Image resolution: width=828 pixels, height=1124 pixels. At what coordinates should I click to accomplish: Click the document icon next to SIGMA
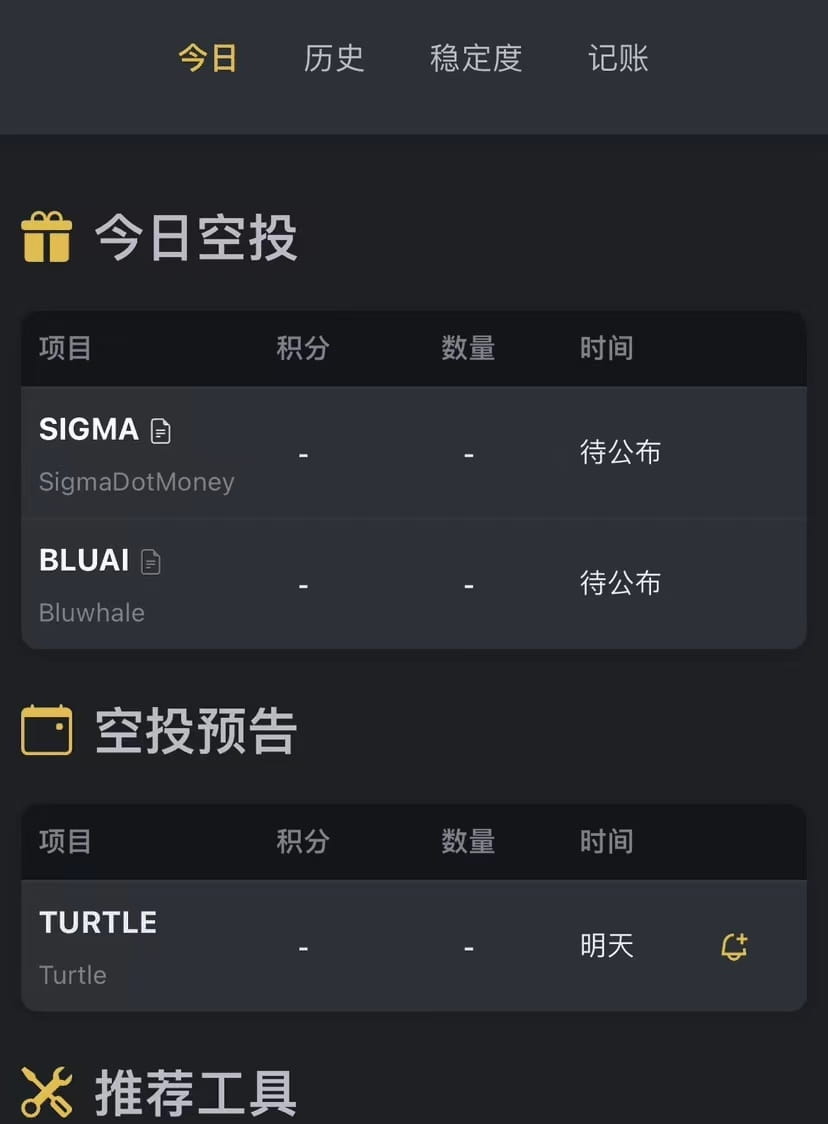pyautogui.click(x=160, y=431)
